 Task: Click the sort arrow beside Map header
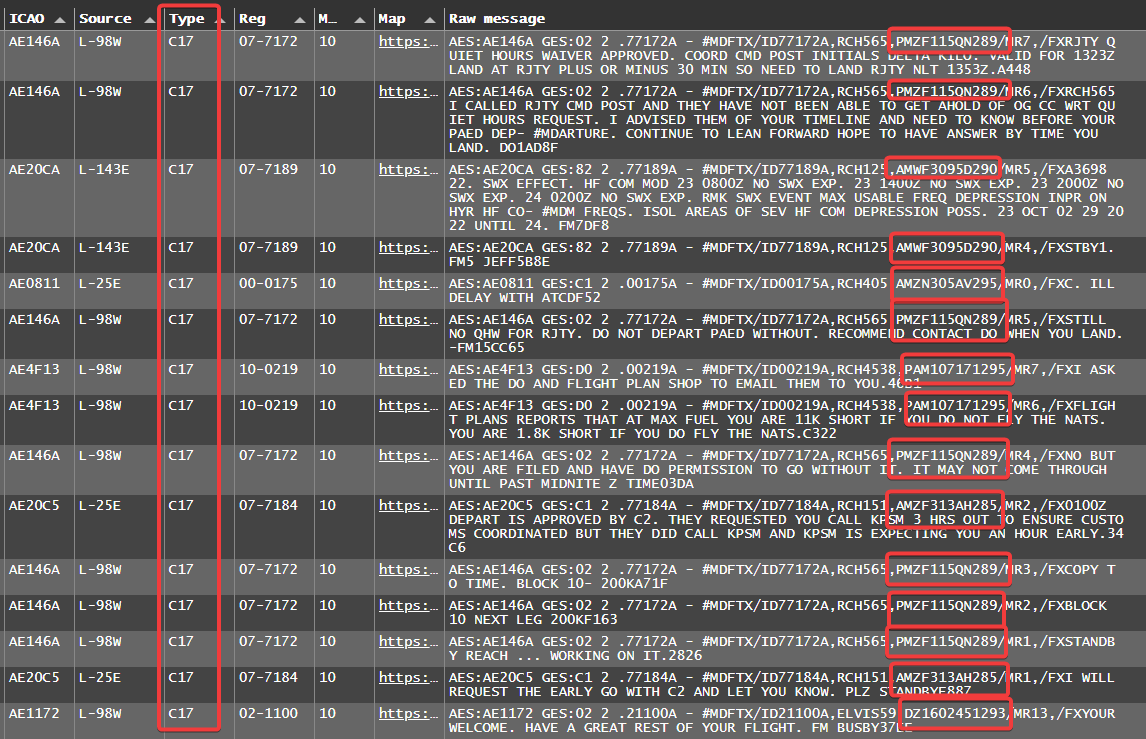click(430, 20)
